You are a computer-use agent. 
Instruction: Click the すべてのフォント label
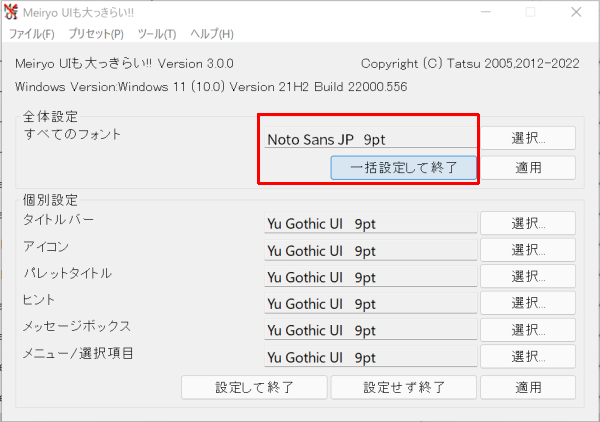click(72, 134)
